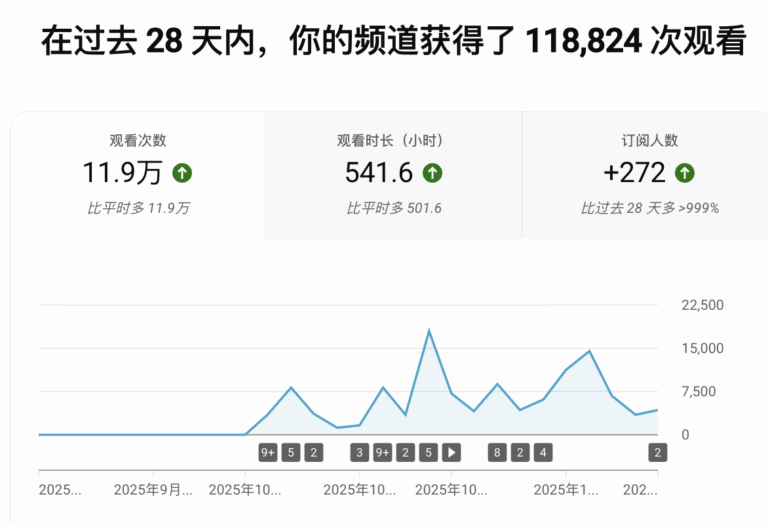Click green up arrow beside +272
Viewport: 768px width, 524px height.
coord(684,173)
